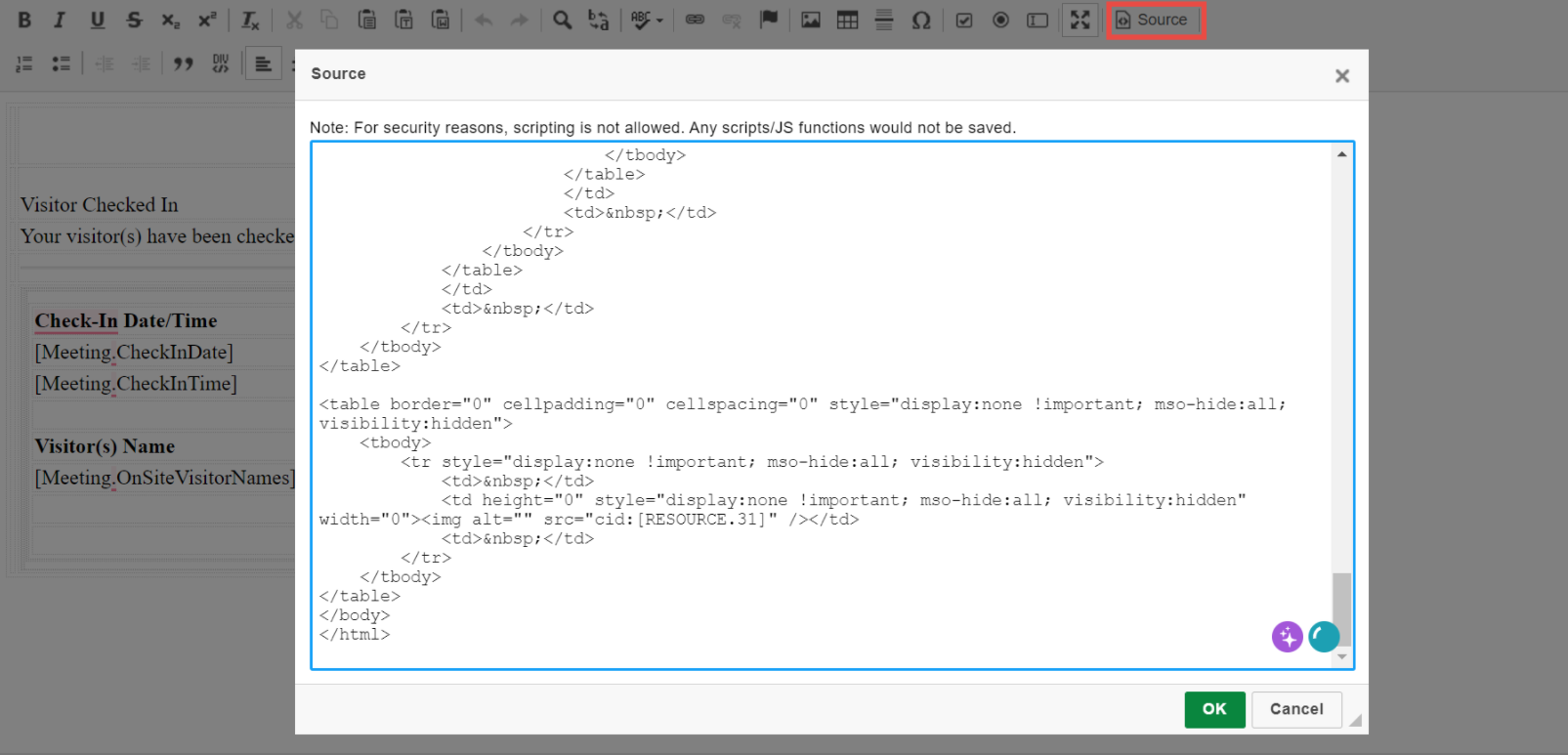Toggle Bold formatting
Screen dimensions: 1568x755
24,20
